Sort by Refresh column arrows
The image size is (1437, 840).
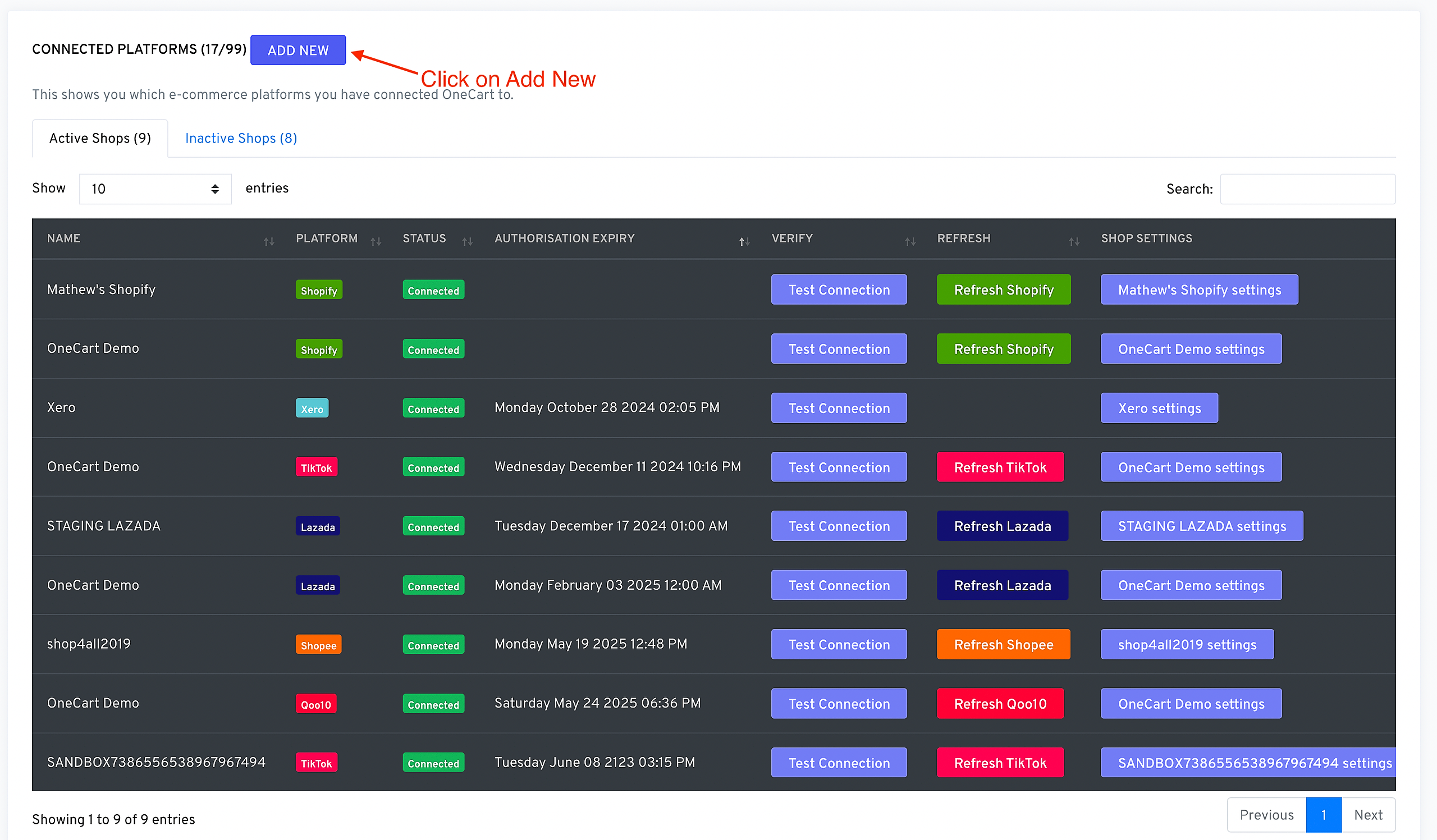click(1074, 242)
